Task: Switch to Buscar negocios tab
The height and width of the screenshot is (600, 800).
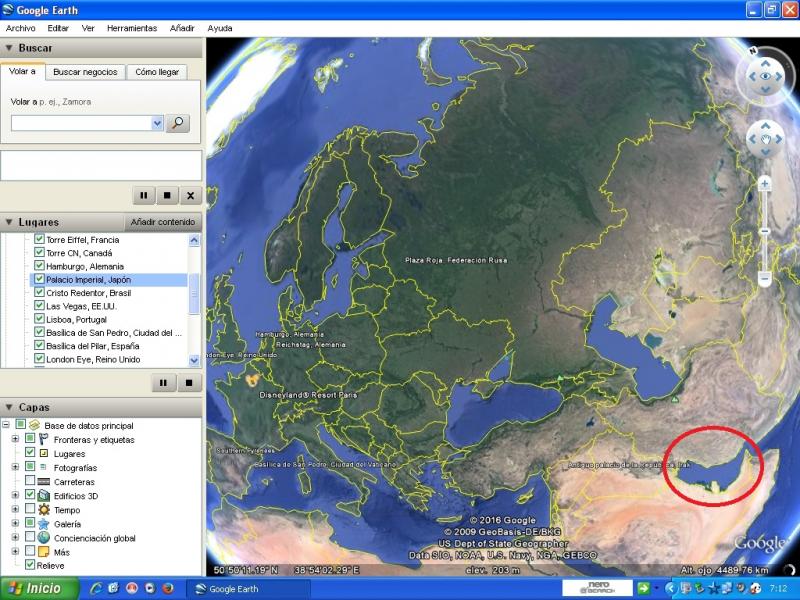Action: click(x=85, y=72)
